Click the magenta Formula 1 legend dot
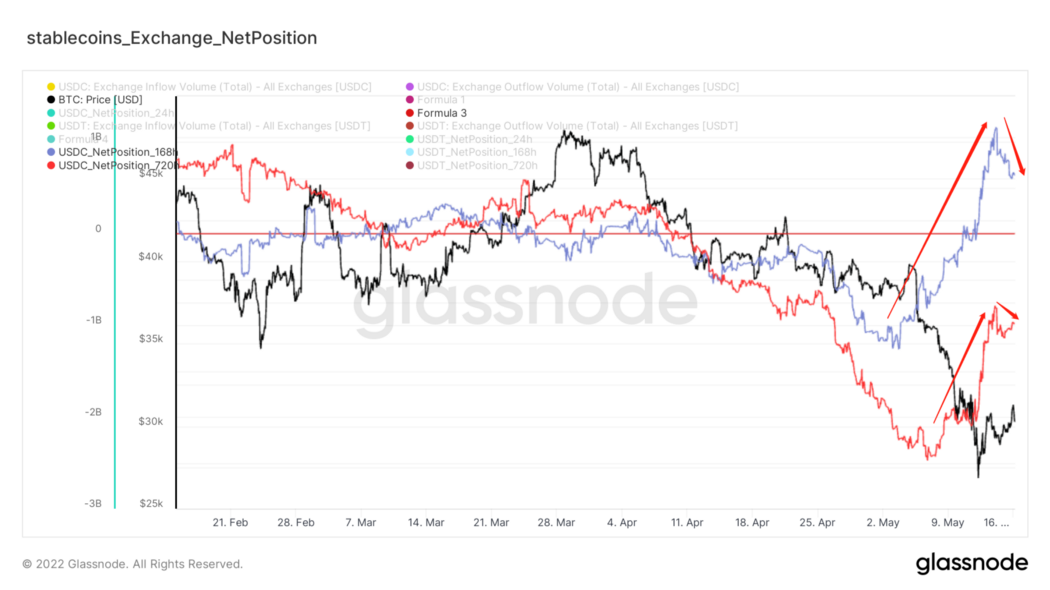The height and width of the screenshot is (590, 1050). (410, 100)
